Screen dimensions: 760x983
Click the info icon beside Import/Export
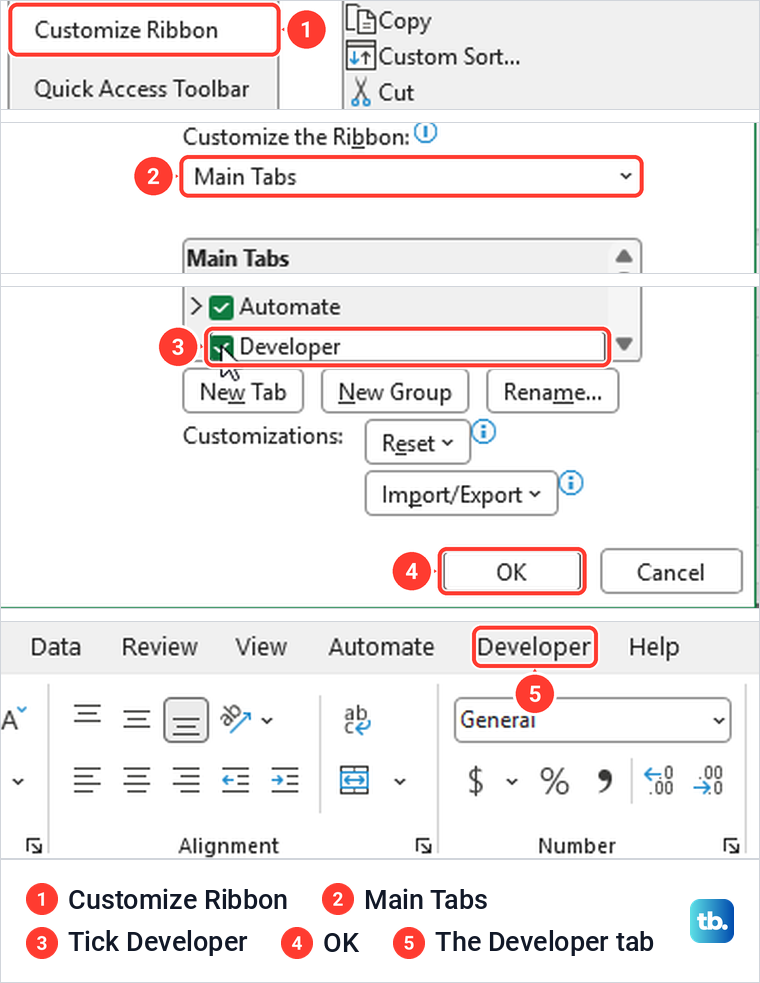coord(571,483)
